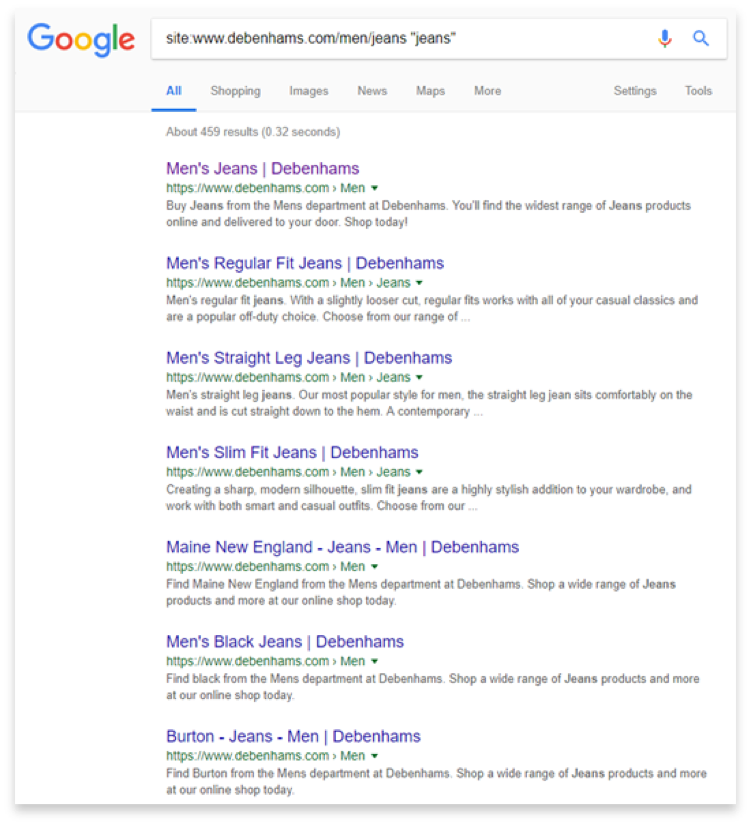The width and height of the screenshot is (750, 824).
Task: Open the News tab
Action: [x=372, y=91]
